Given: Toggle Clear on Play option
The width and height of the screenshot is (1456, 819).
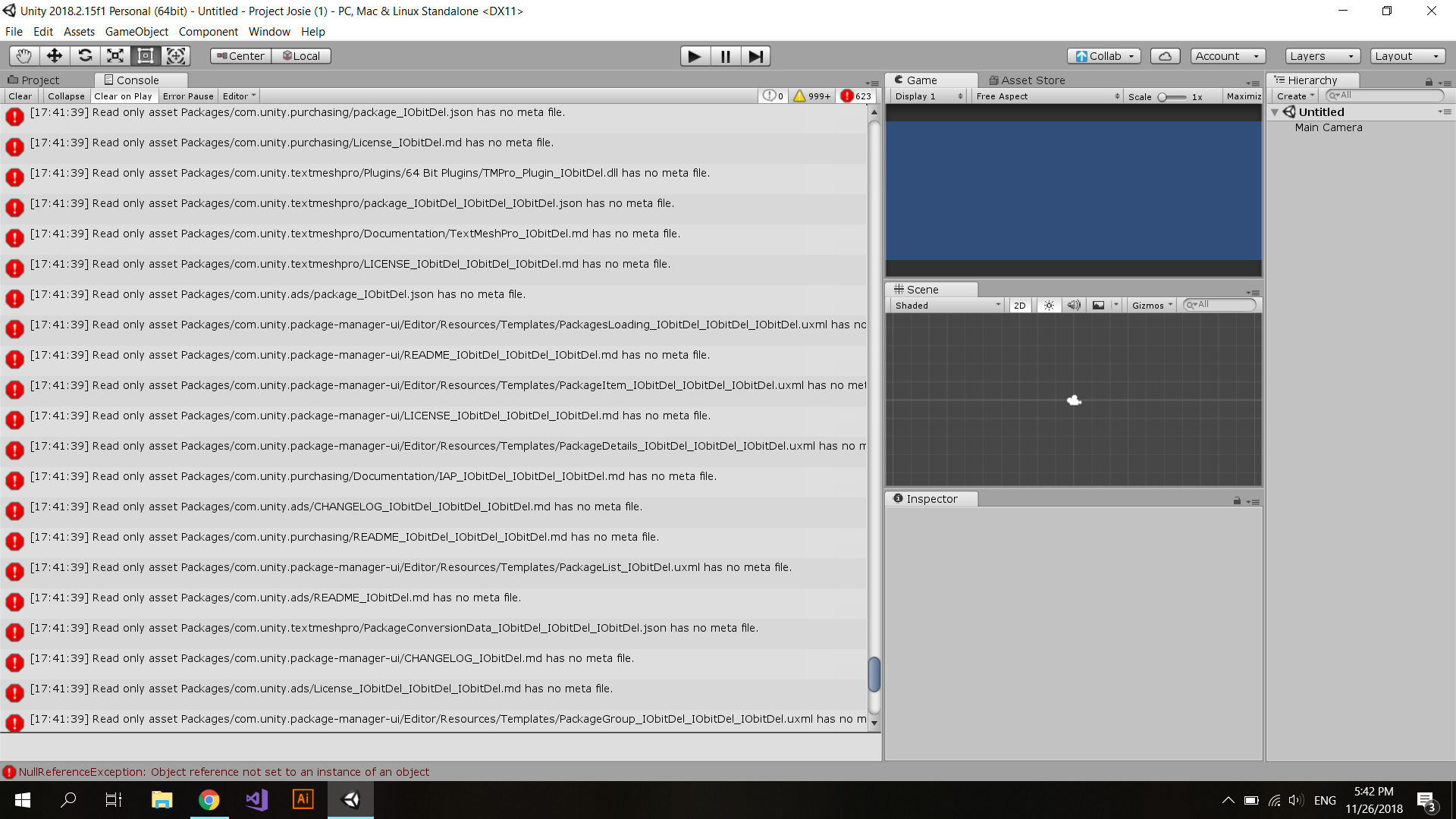Looking at the screenshot, I should (123, 96).
